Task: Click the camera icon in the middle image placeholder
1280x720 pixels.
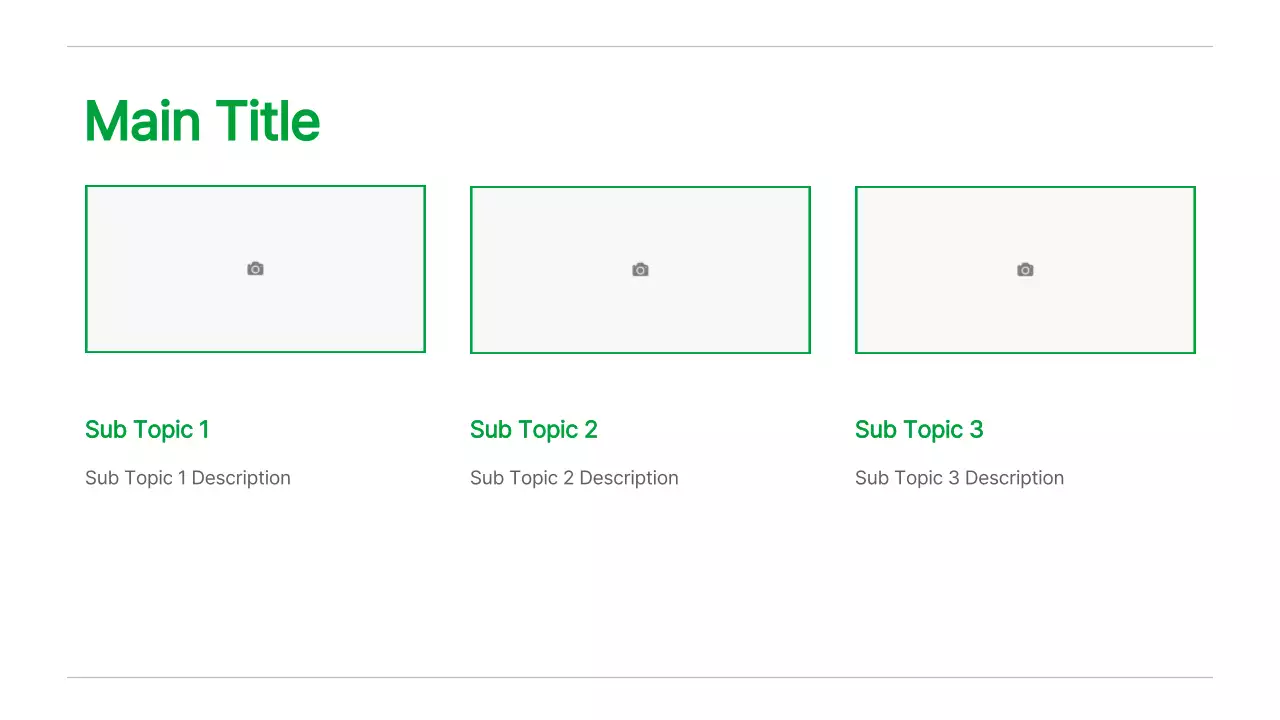Action: click(x=640, y=270)
